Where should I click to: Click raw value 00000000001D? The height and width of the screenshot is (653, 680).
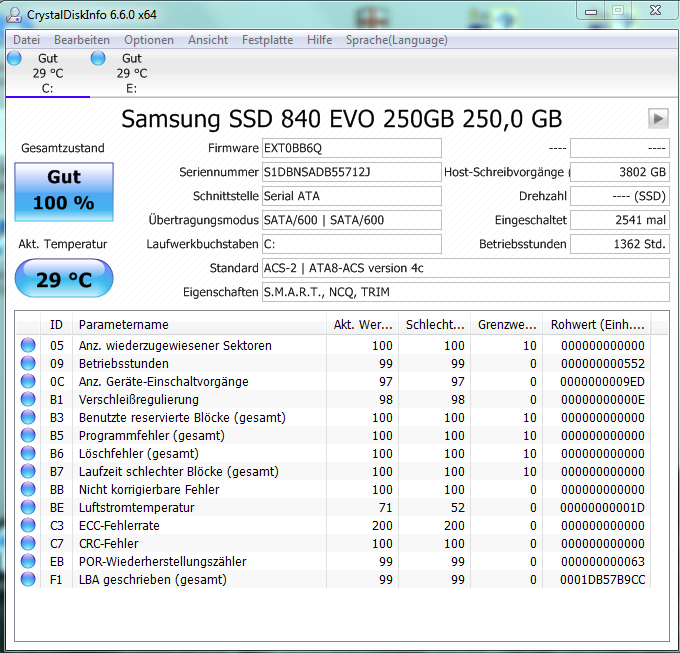point(602,508)
